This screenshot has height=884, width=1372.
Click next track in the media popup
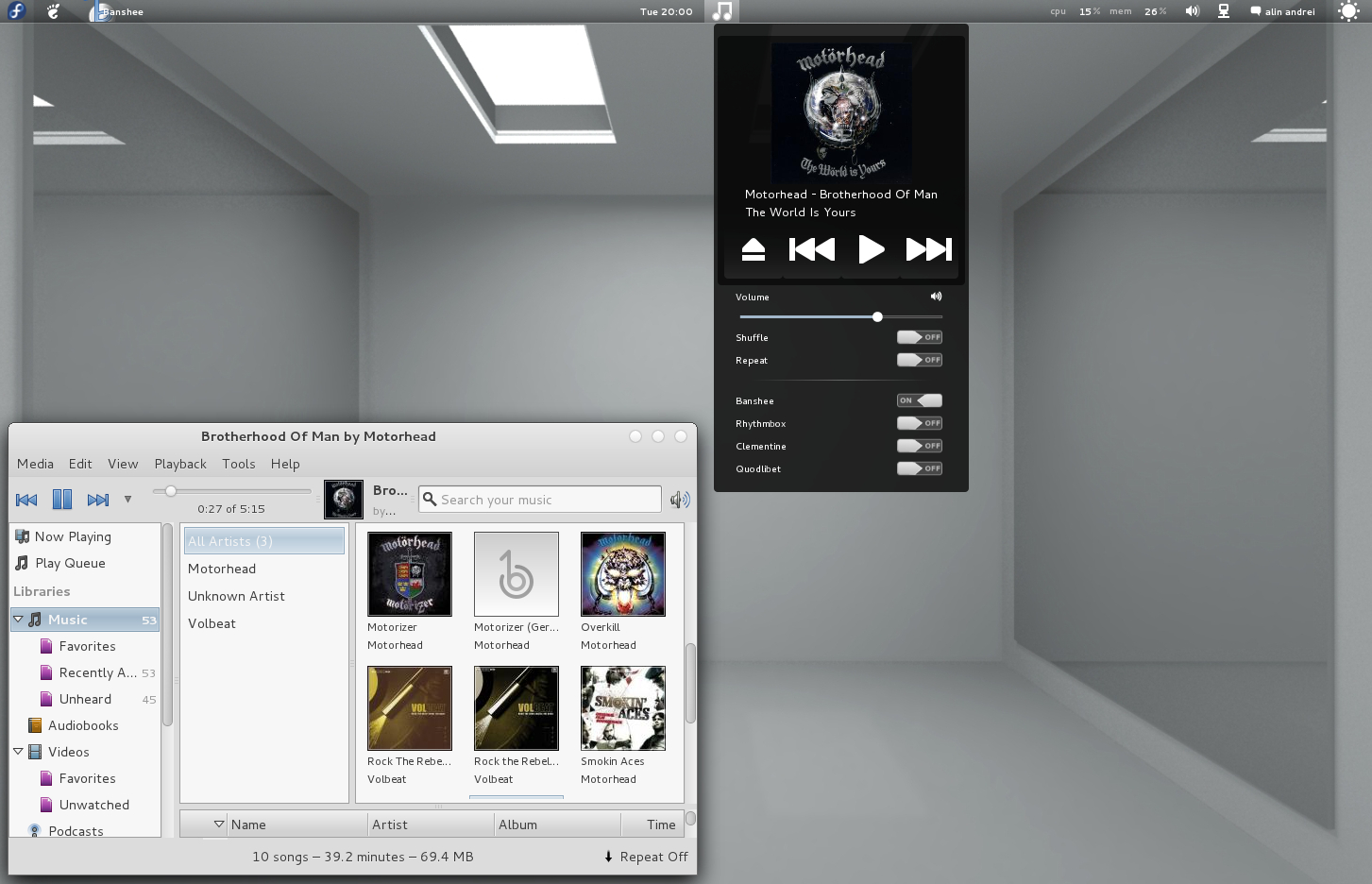point(929,249)
